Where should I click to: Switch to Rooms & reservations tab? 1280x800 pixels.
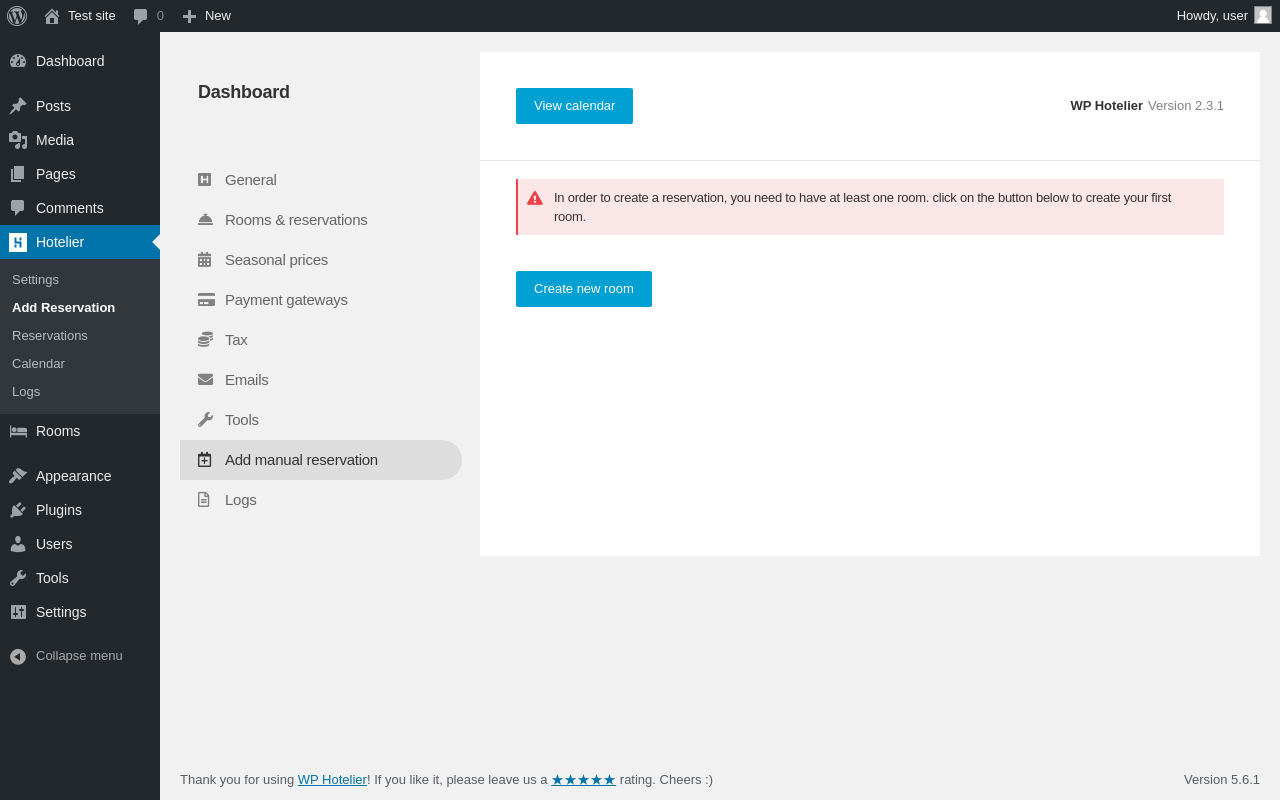click(296, 220)
